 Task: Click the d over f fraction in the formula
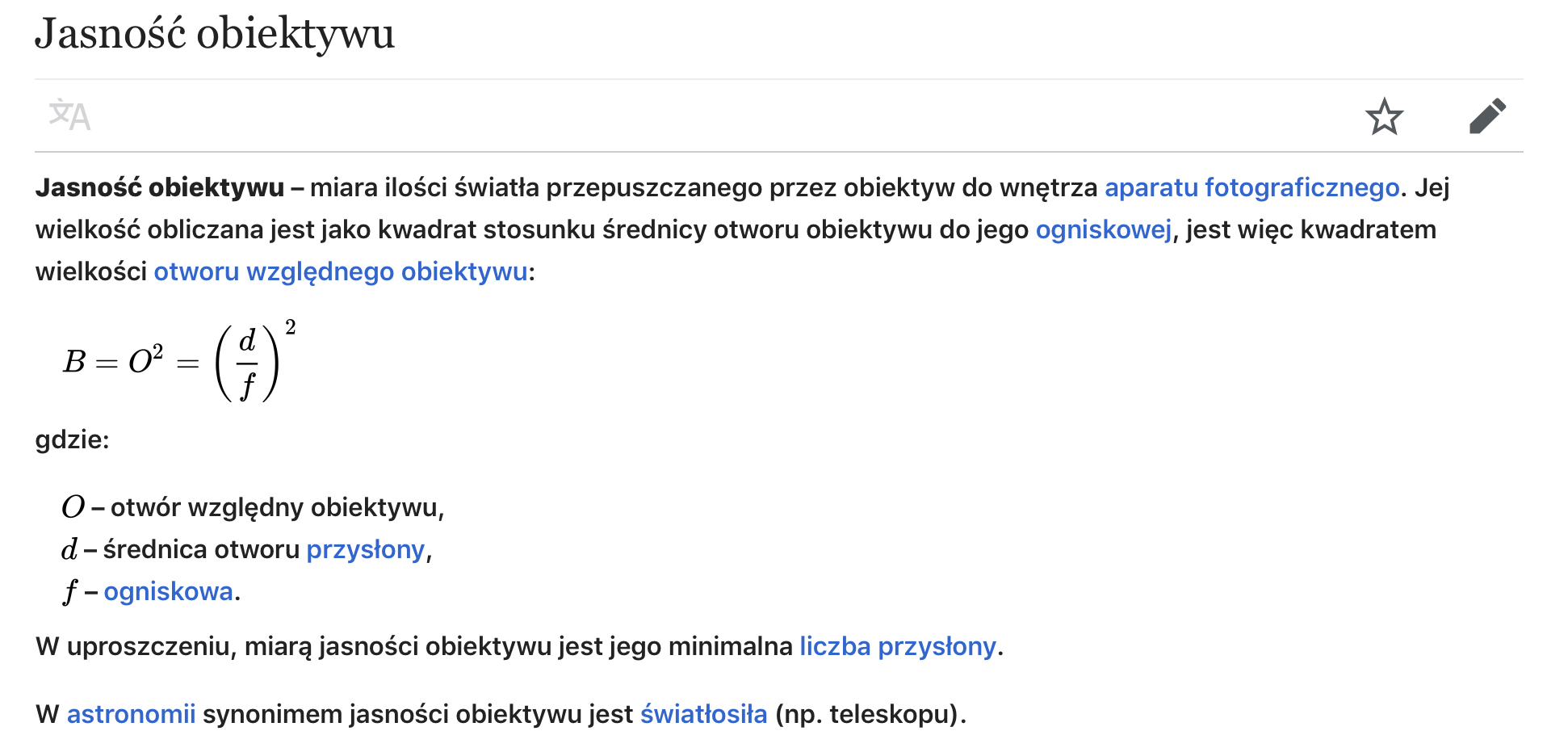pos(247,363)
